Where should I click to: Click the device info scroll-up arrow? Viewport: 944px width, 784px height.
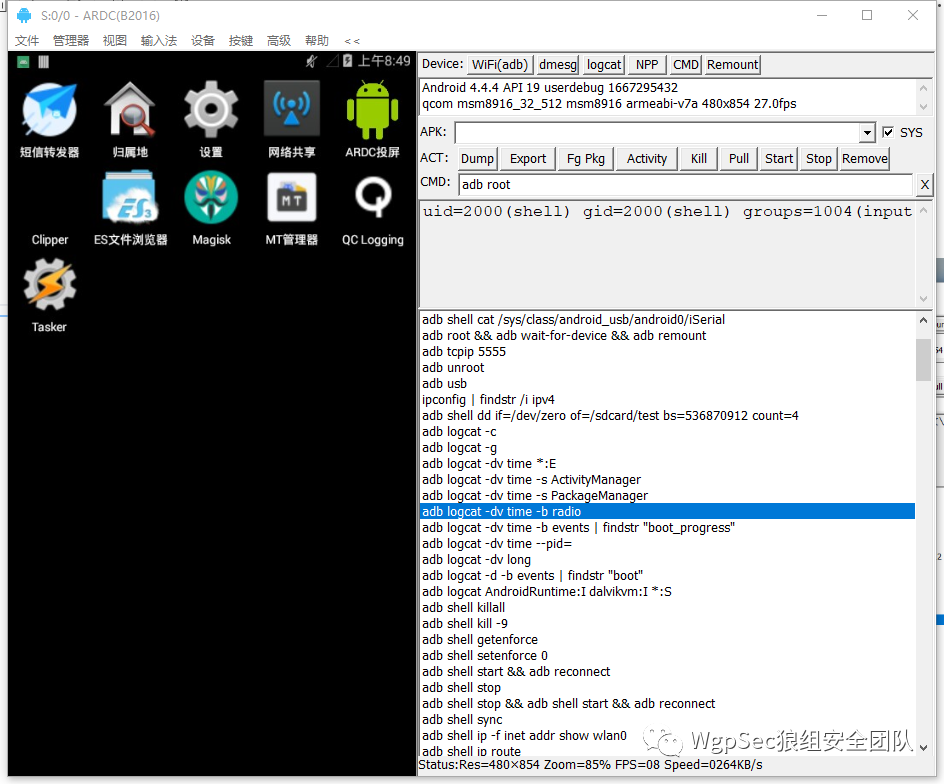tap(923, 88)
